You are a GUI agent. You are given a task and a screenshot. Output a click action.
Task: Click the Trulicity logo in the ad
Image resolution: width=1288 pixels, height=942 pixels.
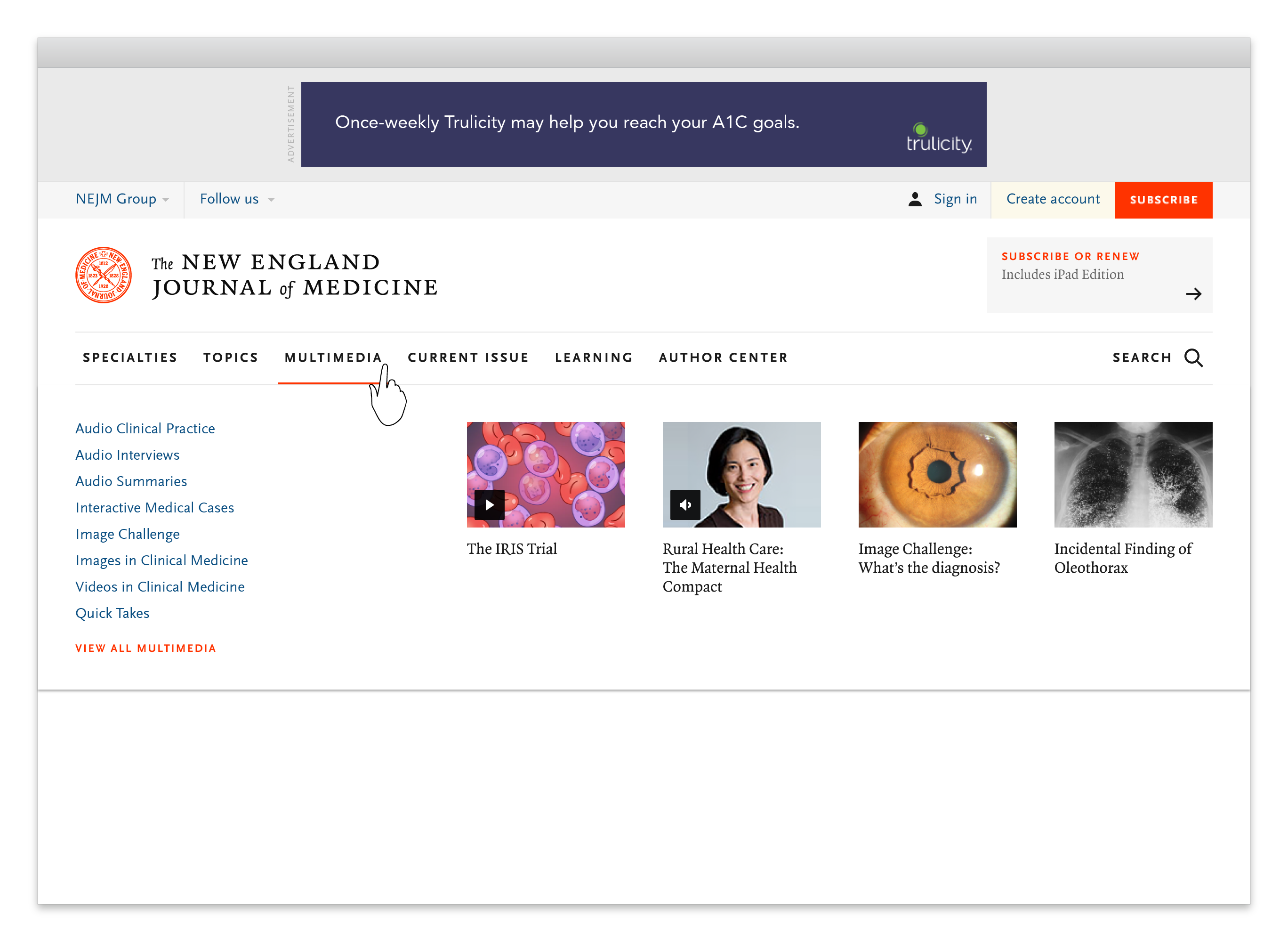(x=939, y=139)
